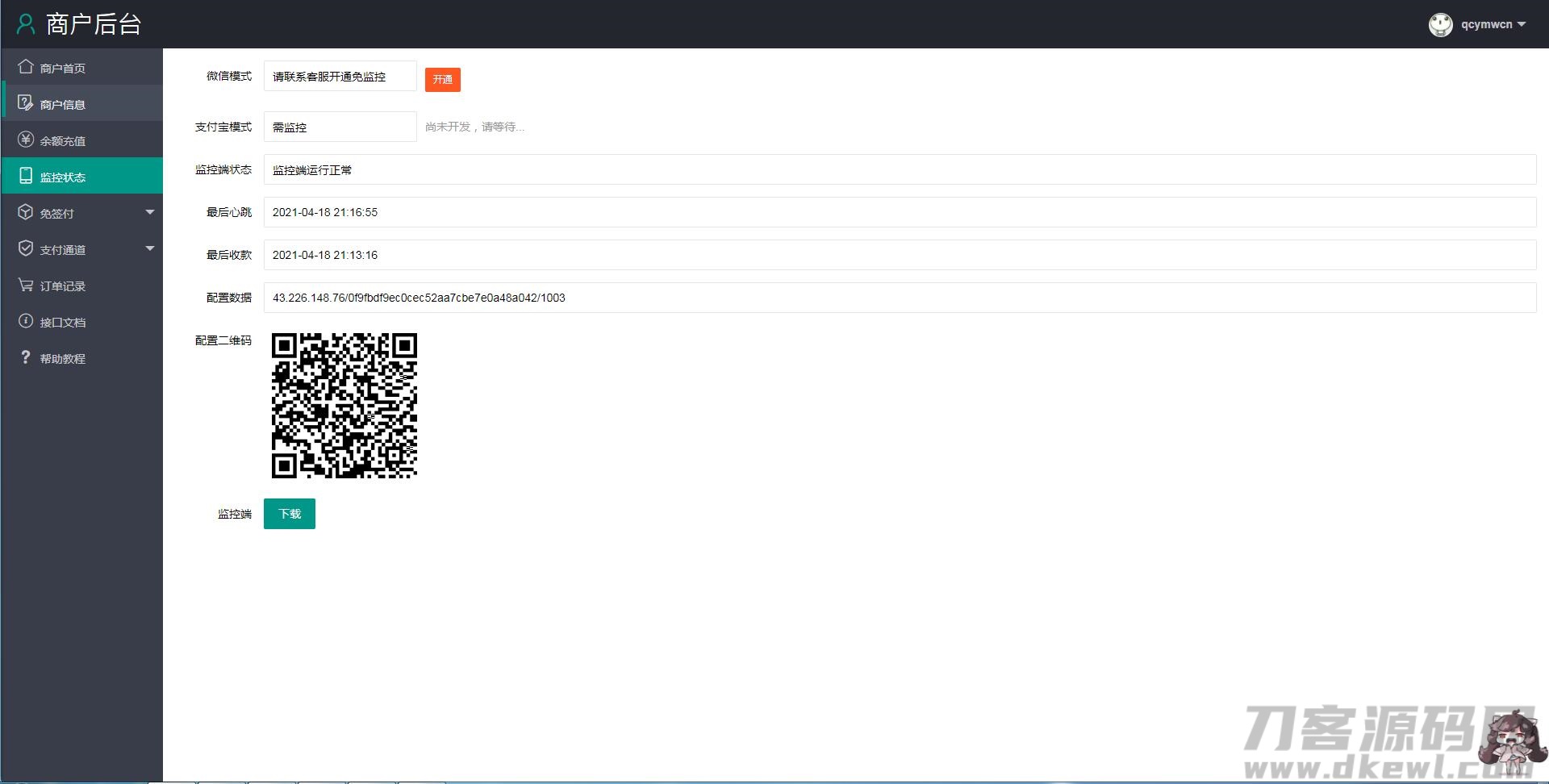Image resolution: width=1549 pixels, height=784 pixels.
Task: Click the home icon beside 商户首页
Action: (x=26, y=67)
